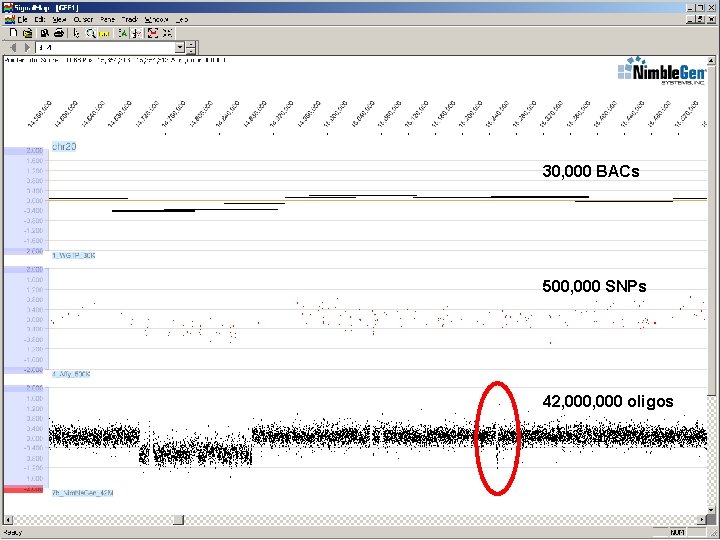Click the horizontal scrollbar thumb

(179, 519)
